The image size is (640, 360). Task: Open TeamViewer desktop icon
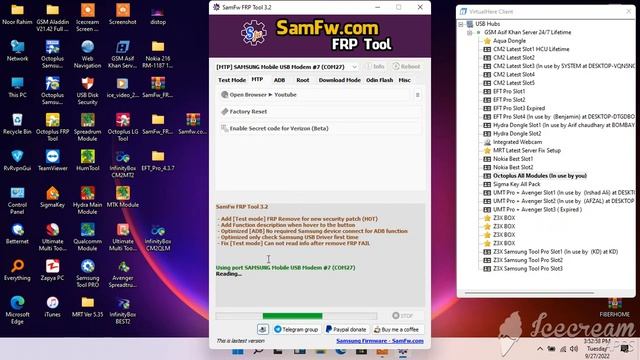pos(52,160)
